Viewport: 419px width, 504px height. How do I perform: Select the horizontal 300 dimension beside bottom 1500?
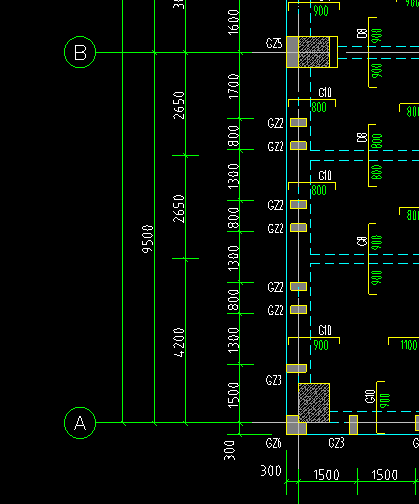point(271,471)
